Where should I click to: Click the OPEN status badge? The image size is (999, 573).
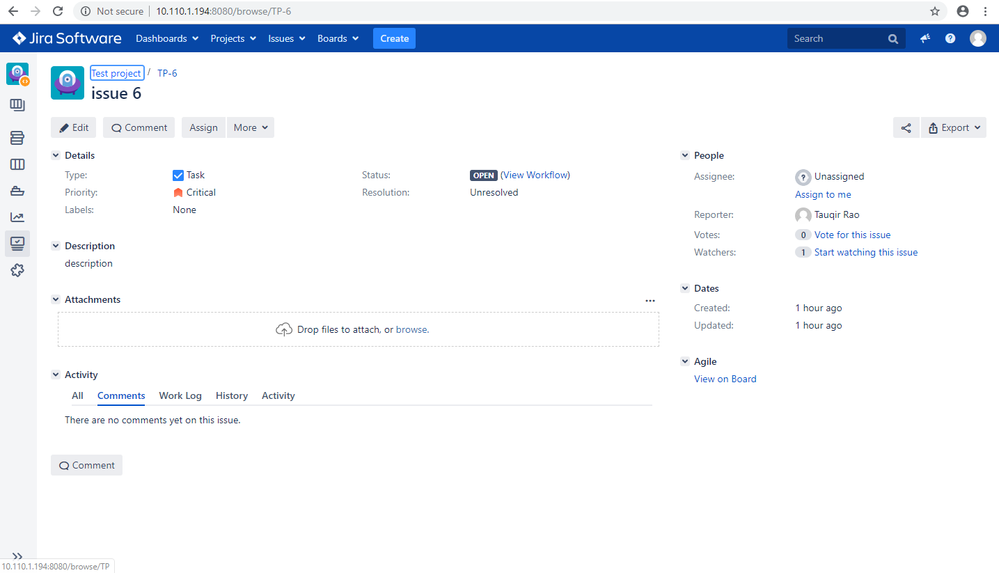[x=484, y=175]
